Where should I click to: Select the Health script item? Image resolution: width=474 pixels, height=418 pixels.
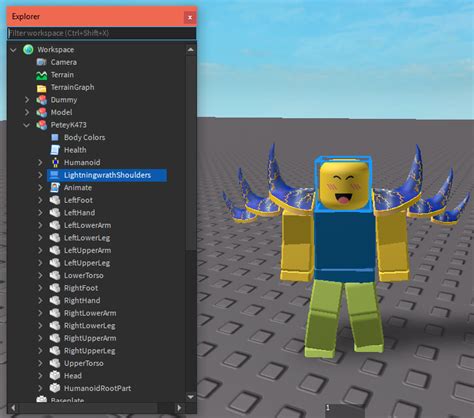coord(75,150)
